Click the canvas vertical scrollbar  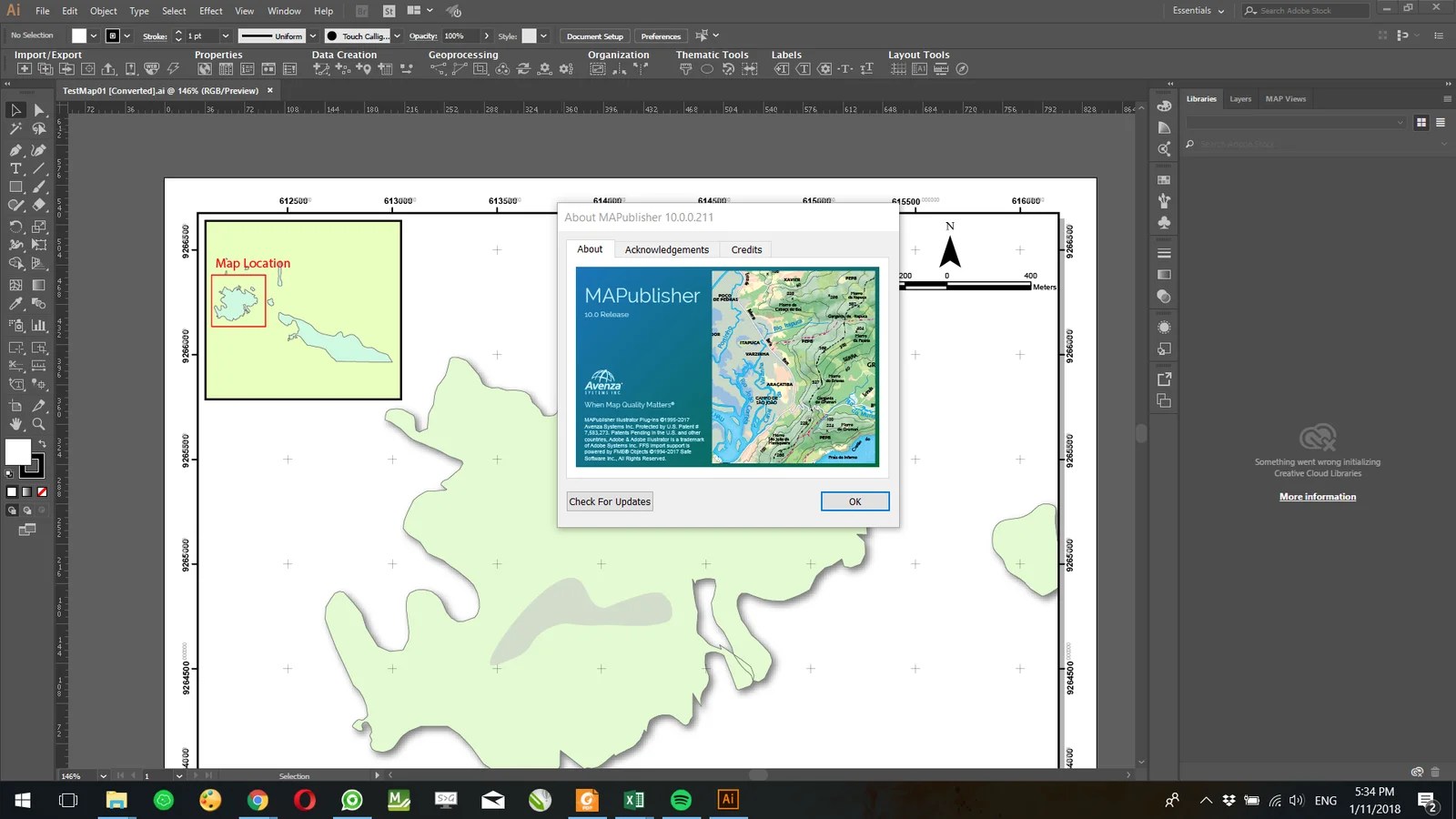1141,433
